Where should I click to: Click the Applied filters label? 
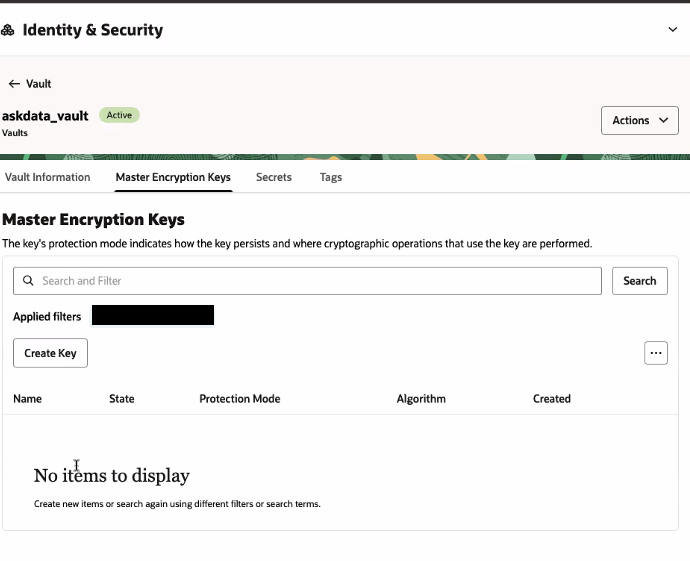click(47, 316)
